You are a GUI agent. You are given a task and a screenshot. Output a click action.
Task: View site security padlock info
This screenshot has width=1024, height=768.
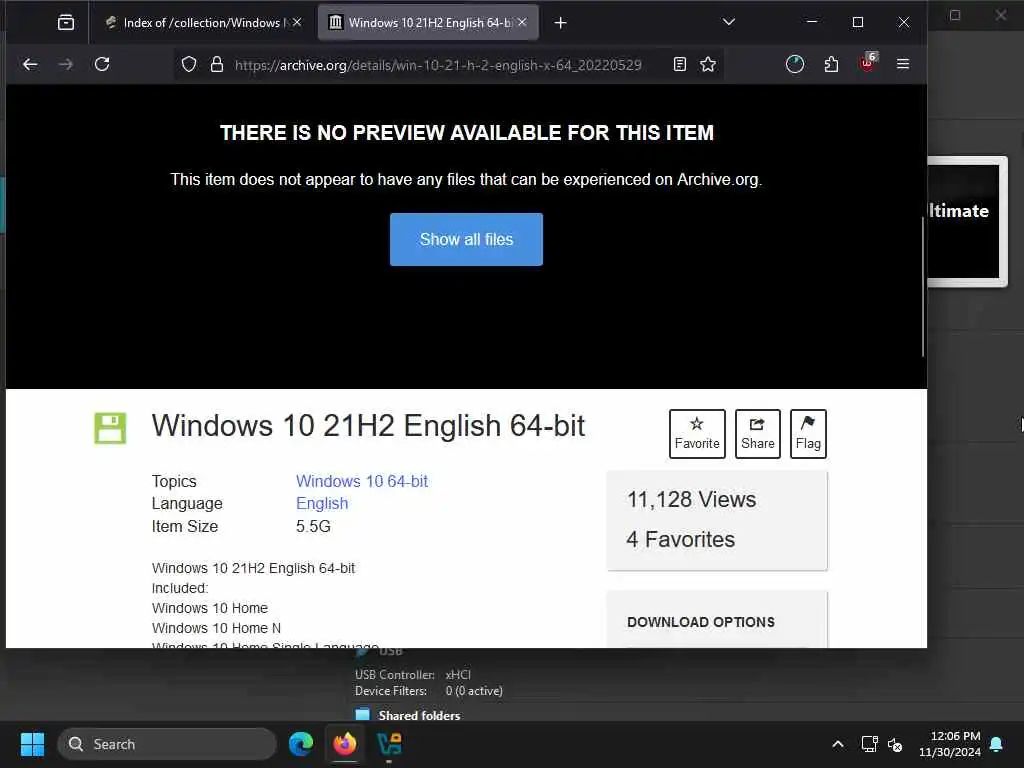(x=217, y=64)
